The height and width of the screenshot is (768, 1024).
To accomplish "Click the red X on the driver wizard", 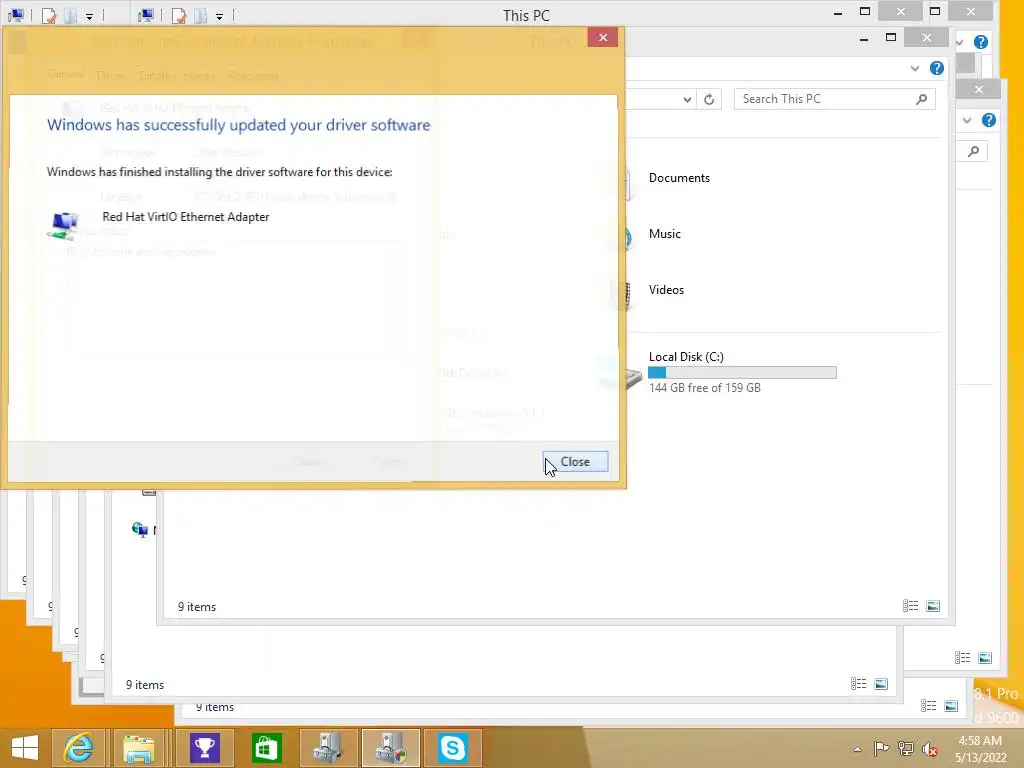I will (x=603, y=37).
